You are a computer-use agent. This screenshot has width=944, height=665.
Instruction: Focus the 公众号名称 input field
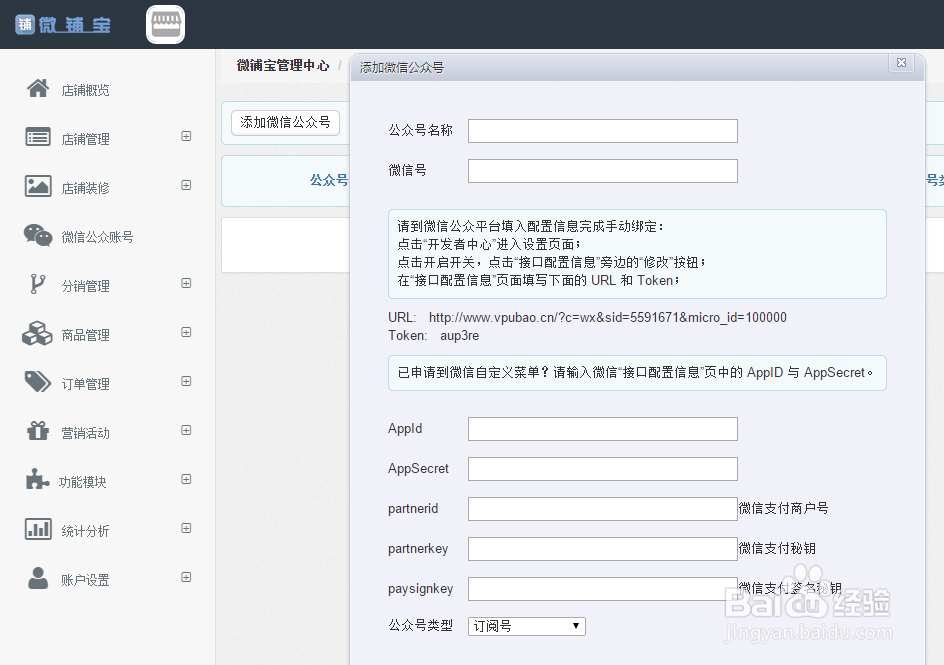click(603, 131)
